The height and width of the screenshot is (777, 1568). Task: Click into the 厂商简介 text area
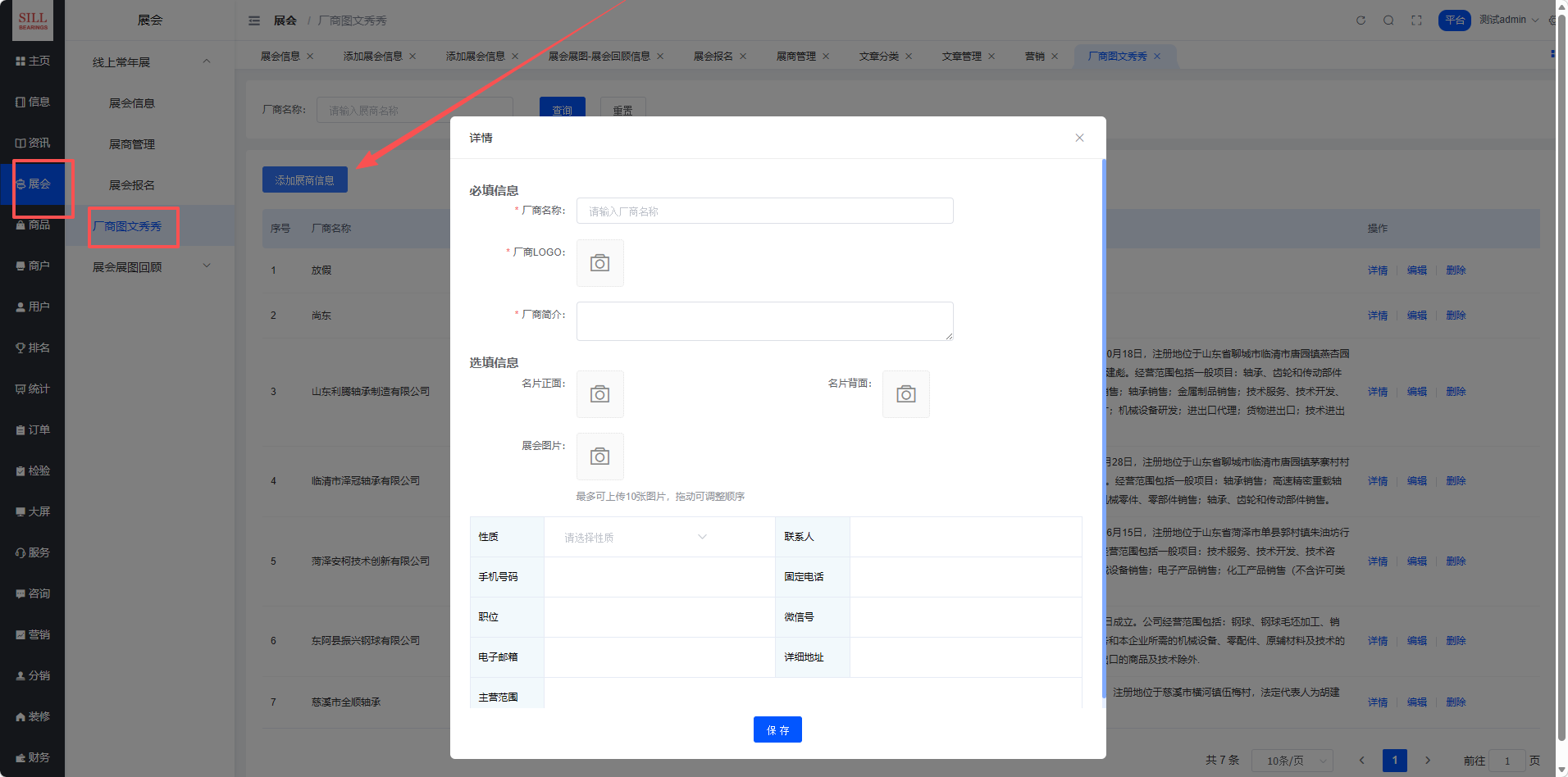(764, 321)
